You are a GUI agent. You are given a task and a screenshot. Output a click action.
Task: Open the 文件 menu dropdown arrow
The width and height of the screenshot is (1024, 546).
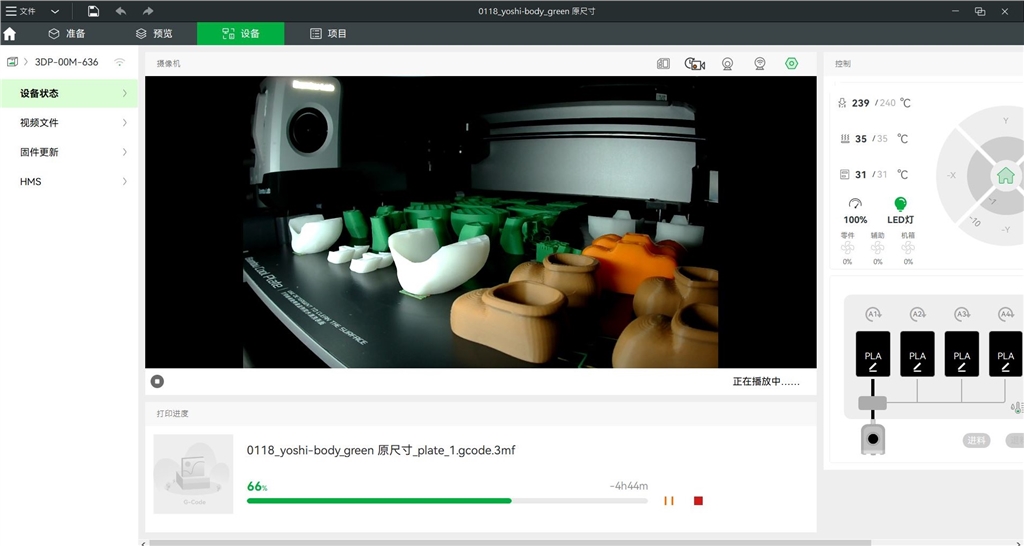54,11
